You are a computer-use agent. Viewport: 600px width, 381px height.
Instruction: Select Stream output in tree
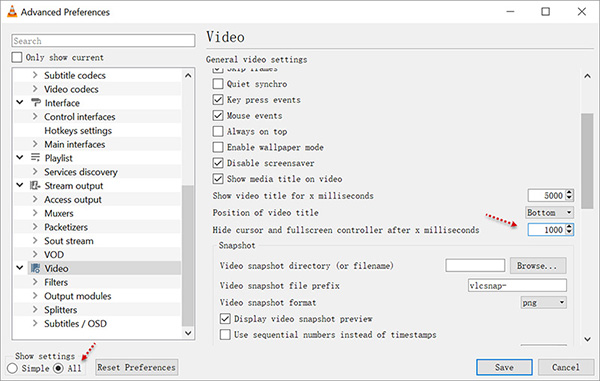(x=74, y=186)
